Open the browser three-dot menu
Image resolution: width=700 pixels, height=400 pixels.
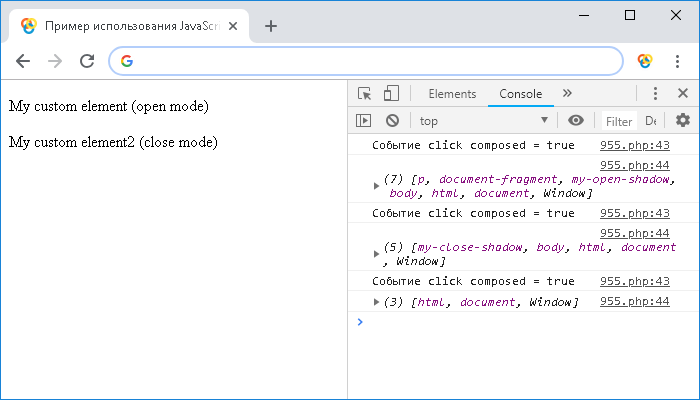(677, 61)
